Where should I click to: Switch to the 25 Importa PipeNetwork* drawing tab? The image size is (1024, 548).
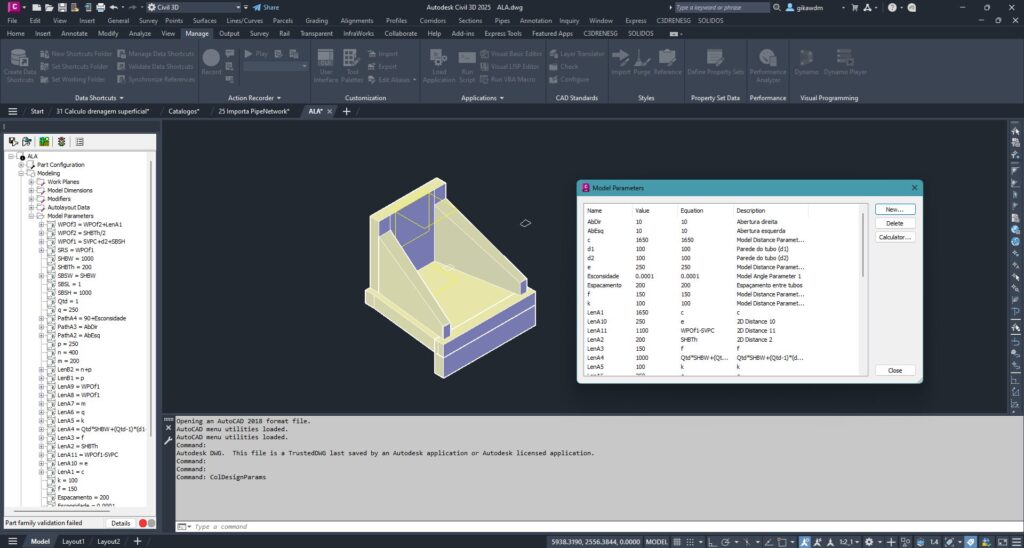(254, 112)
